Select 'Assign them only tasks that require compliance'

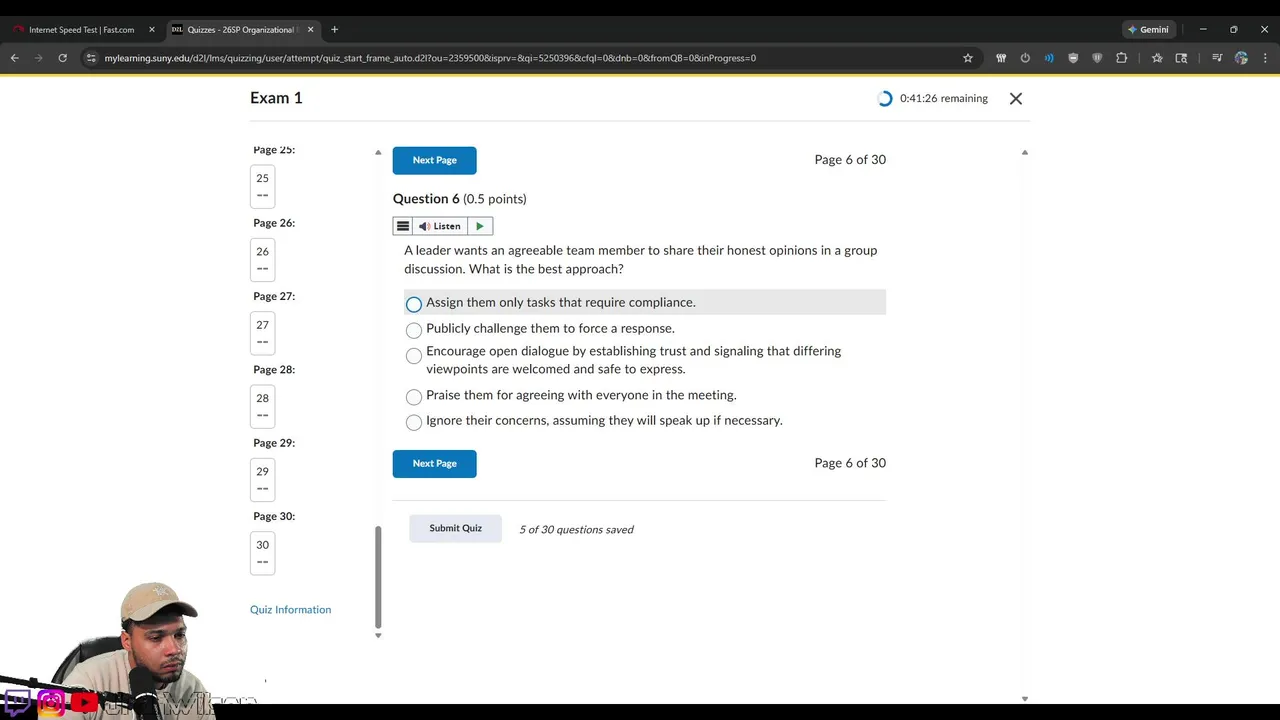(414, 304)
